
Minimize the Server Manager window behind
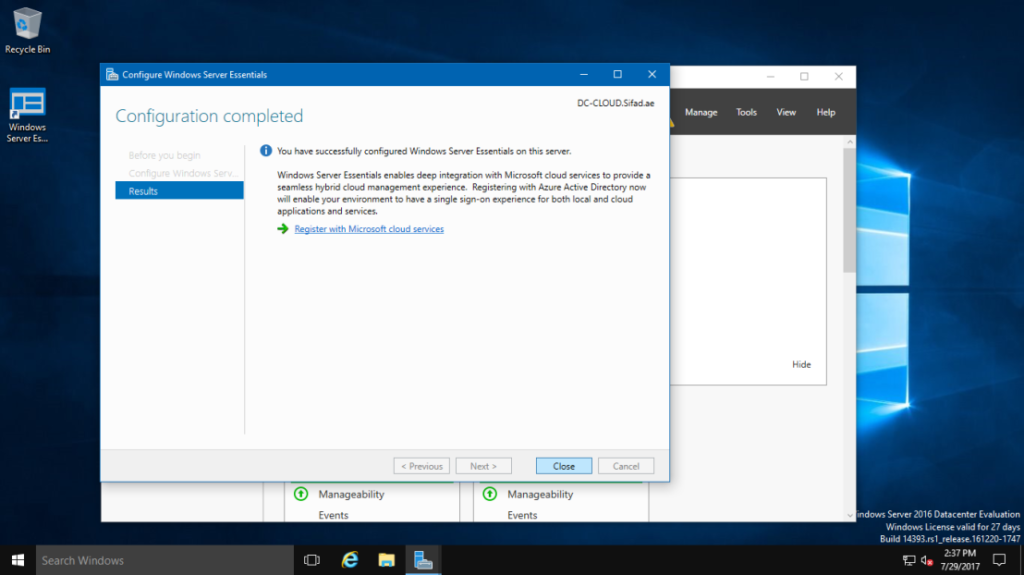tap(771, 76)
